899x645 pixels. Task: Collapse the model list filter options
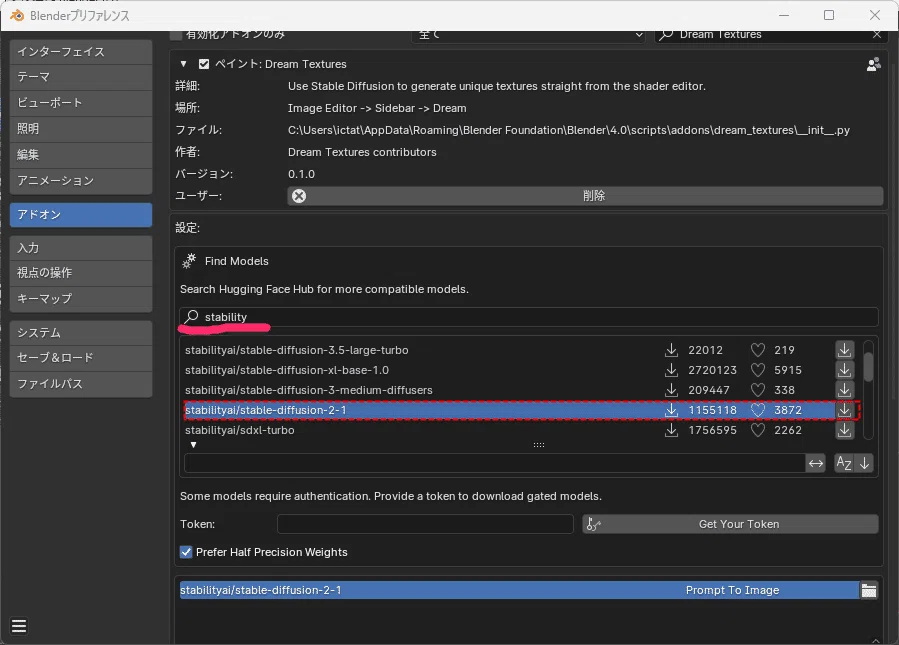tap(193, 445)
